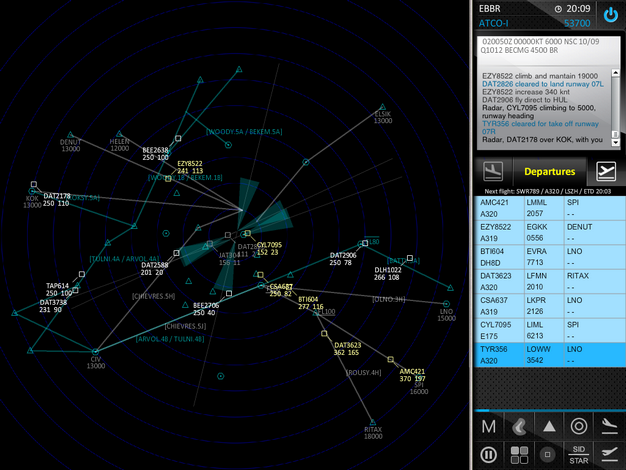Click the takeoff aircraft icon in bottom toolbar
626x470 pixels.
coord(608,454)
